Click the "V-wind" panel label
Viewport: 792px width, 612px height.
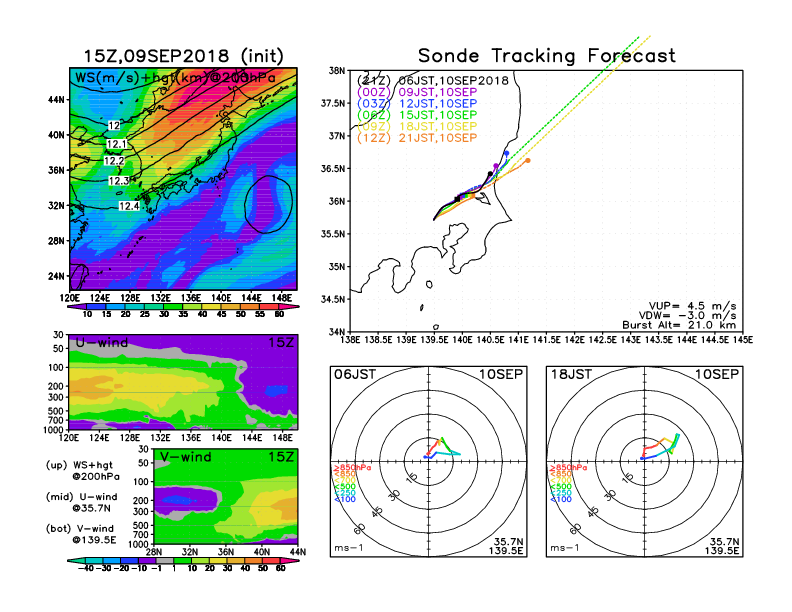point(186,457)
